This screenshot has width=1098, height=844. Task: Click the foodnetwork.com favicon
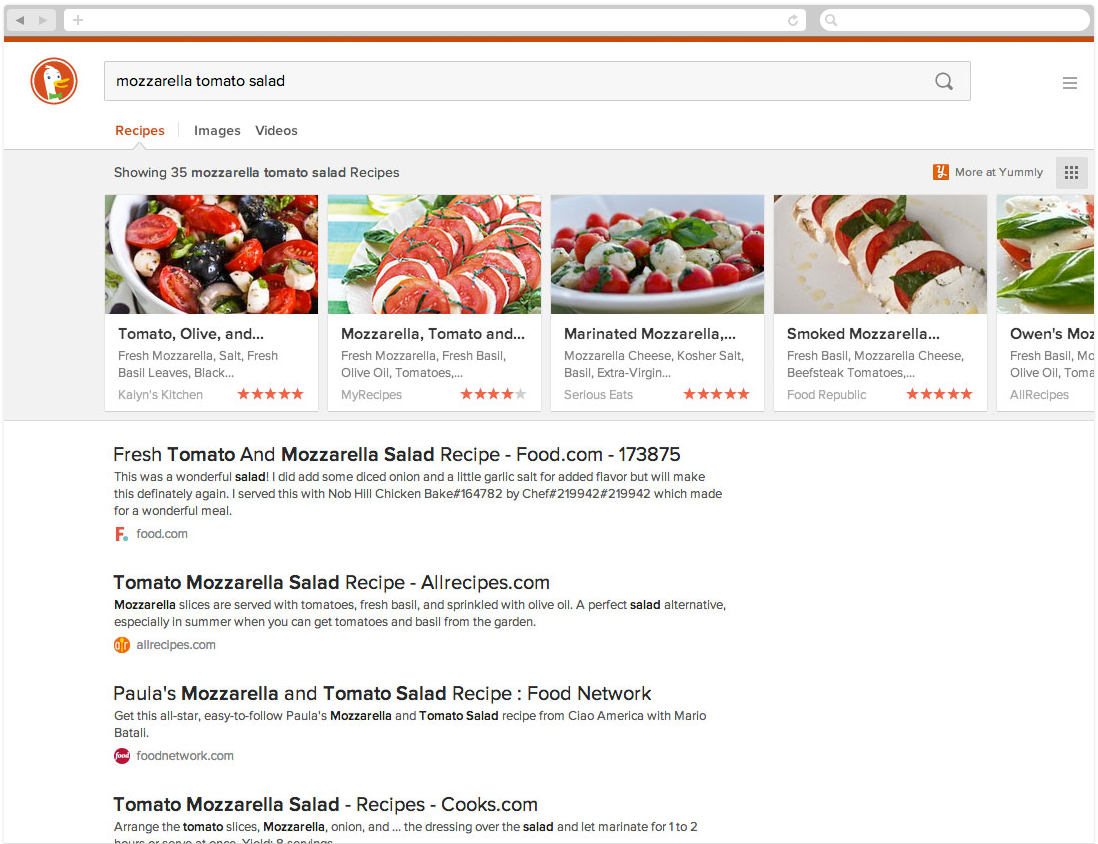(x=122, y=756)
